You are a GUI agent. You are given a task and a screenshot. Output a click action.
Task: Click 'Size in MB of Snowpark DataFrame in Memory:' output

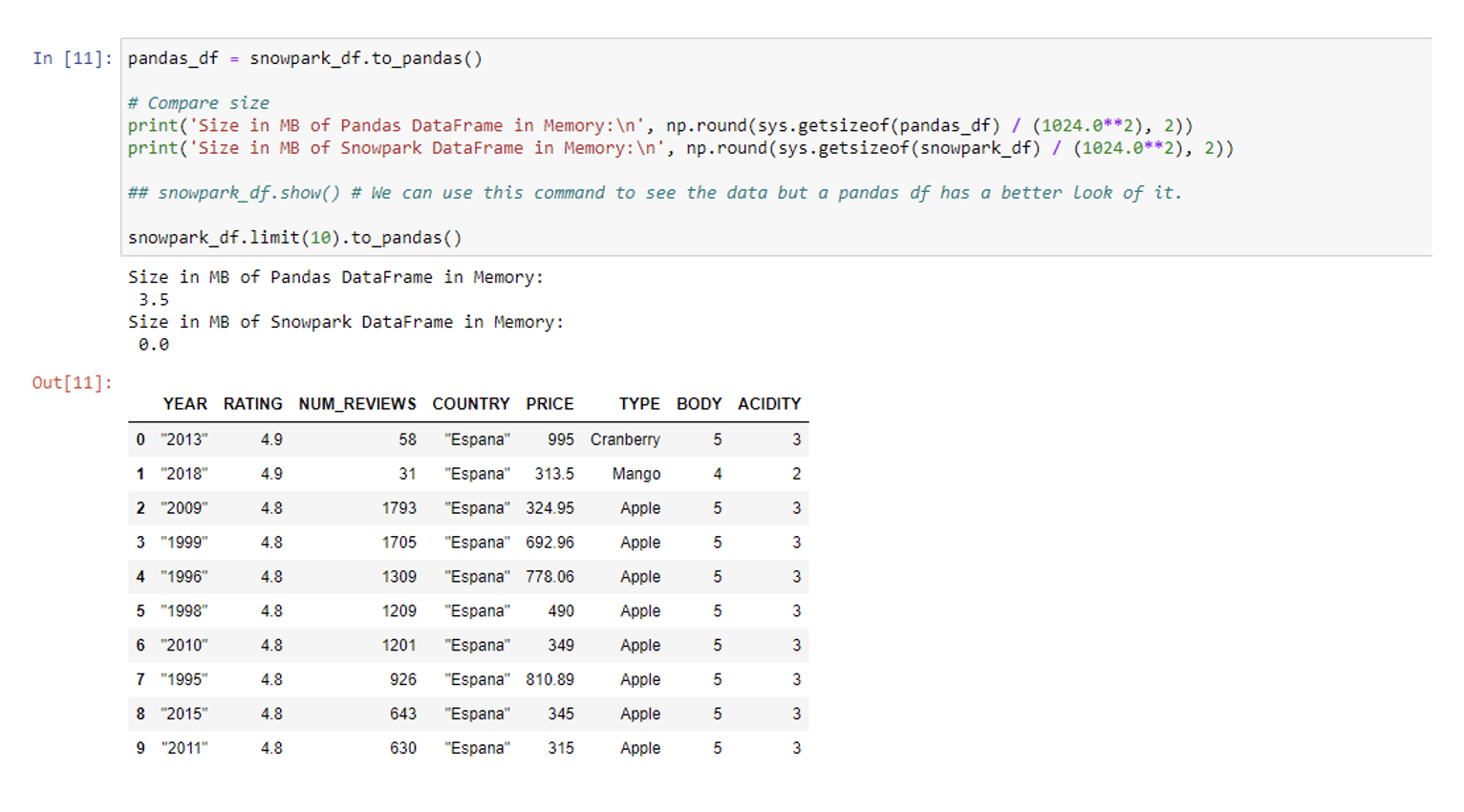coord(346,322)
